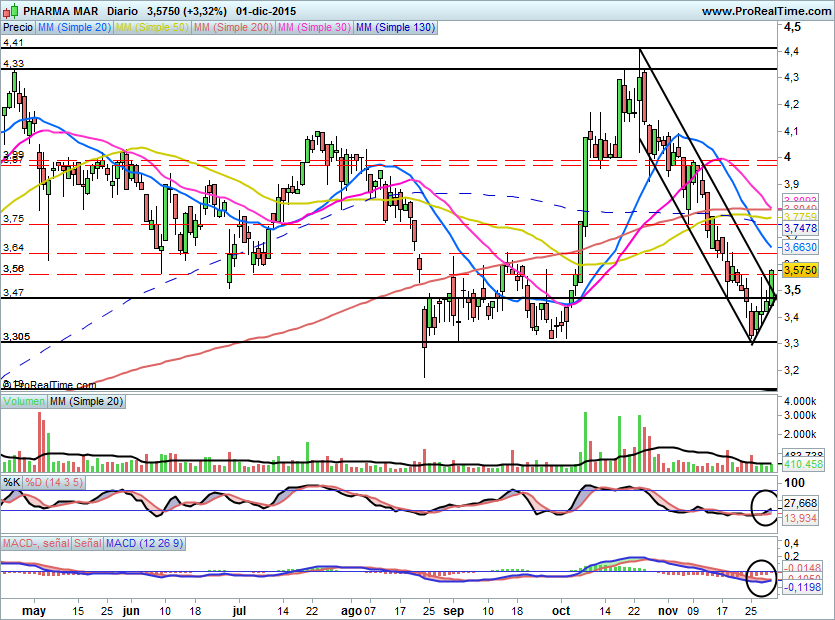Open the MM (Simple 130) indicator label
The height and width of the screenshot is (620, 835).
coord(396,28)
